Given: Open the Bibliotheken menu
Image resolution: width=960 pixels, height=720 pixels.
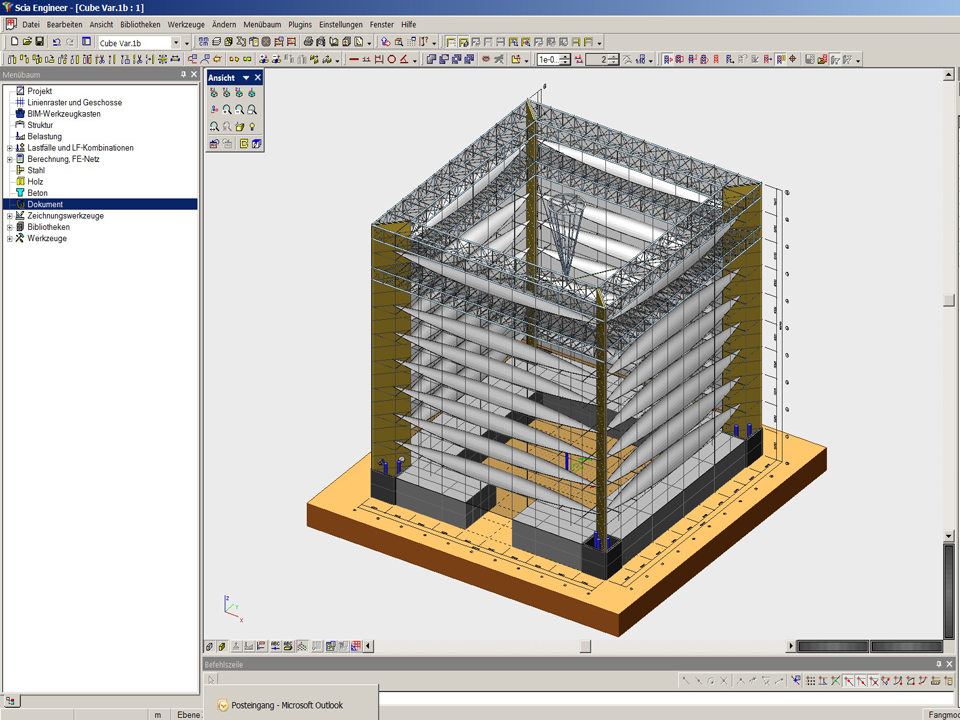Looking at the screenshot, I should [x=139, y=24].
